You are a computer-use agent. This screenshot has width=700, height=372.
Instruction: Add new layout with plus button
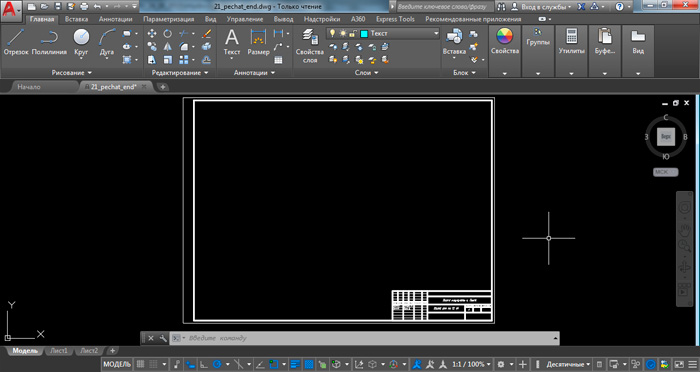112,351
